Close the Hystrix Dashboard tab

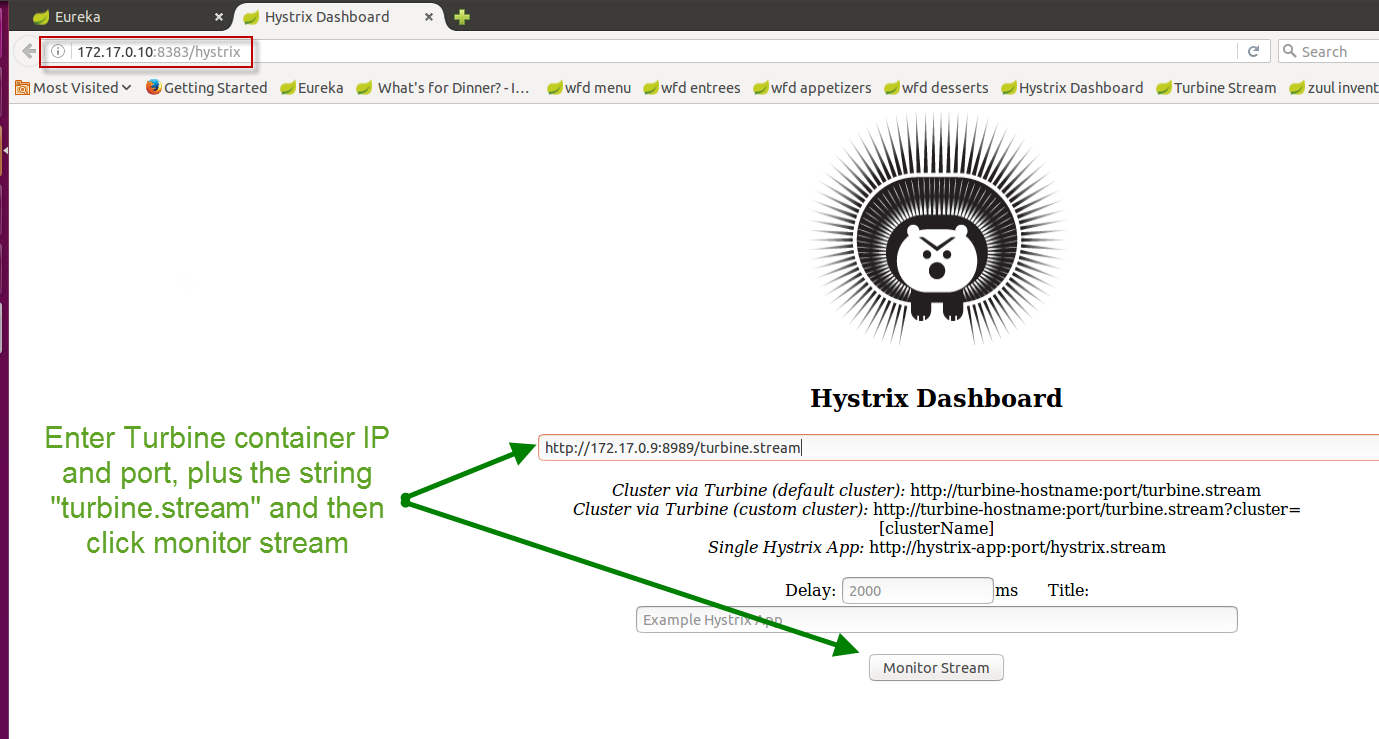[x=429, y=17]
